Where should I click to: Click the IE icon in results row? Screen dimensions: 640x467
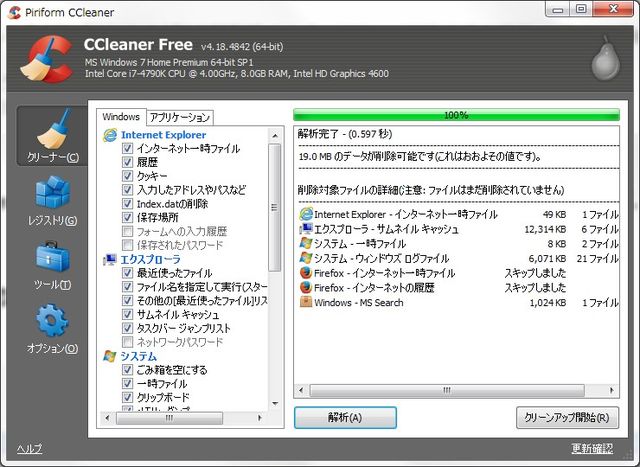[306, 214]
